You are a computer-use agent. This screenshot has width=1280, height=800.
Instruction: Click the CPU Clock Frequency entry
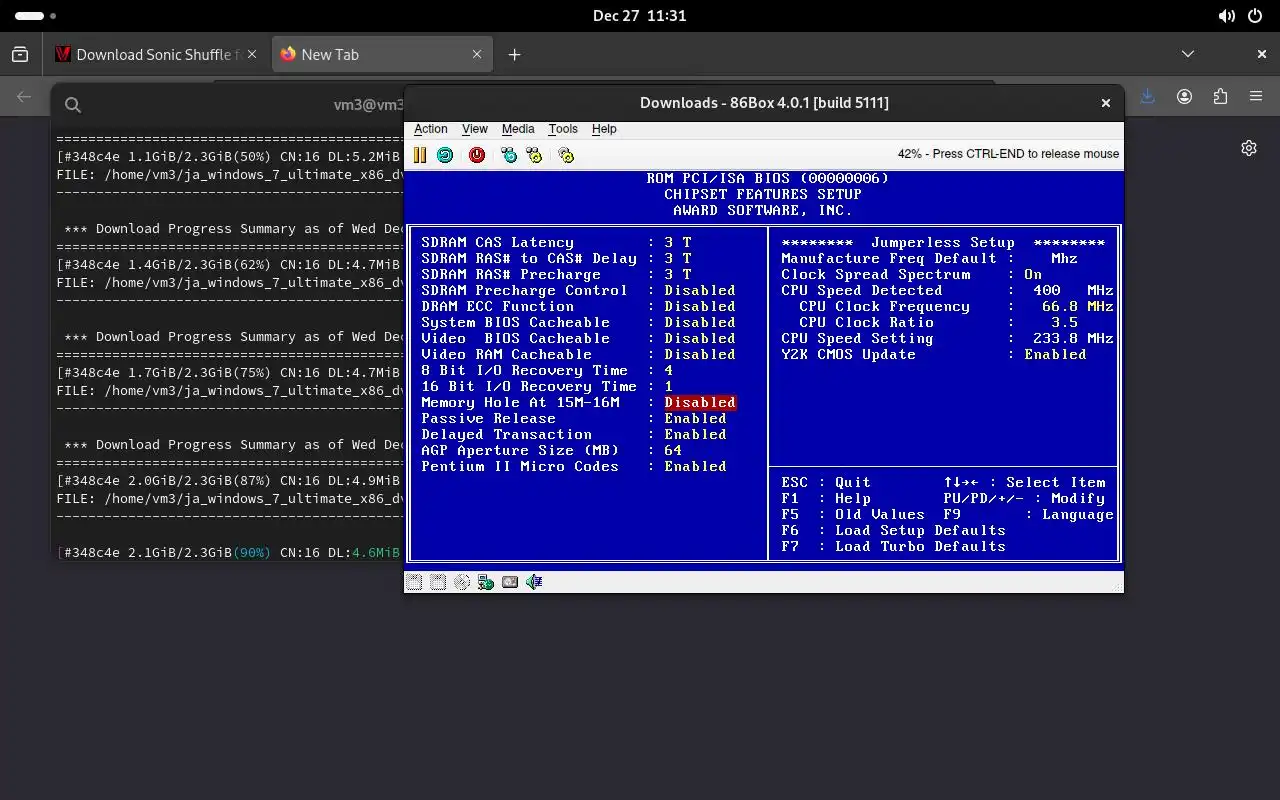(957, 307)
